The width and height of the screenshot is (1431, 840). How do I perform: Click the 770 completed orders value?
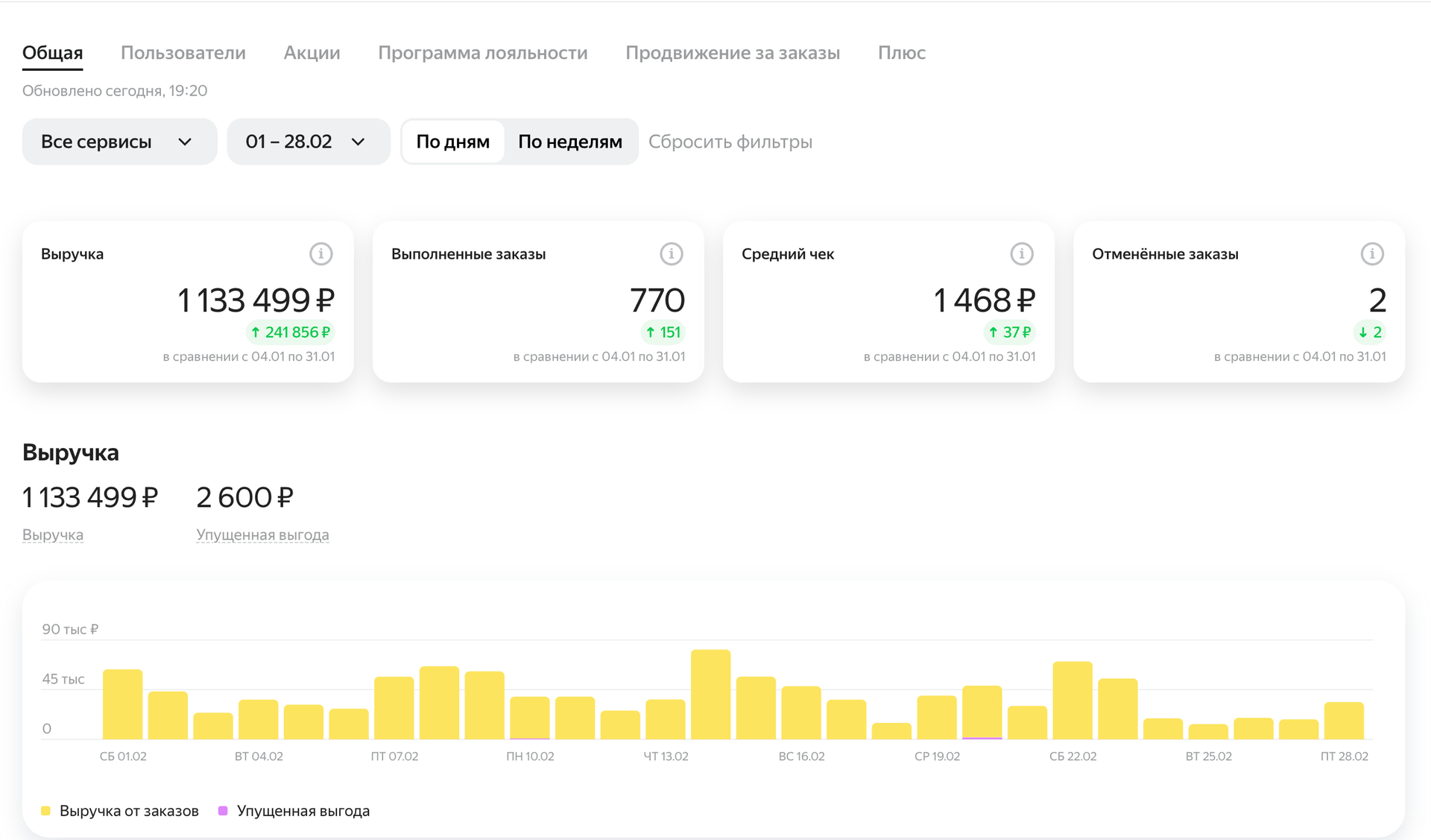point(657,300)
